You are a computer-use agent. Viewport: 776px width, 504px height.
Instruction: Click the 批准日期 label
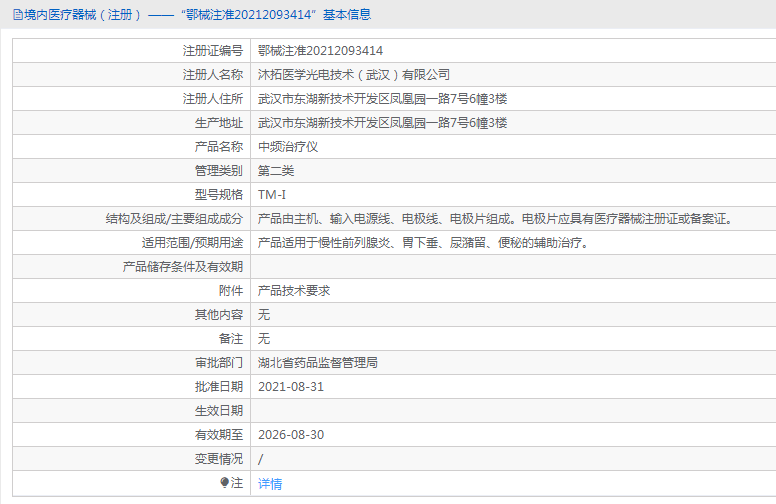[219, 387]
